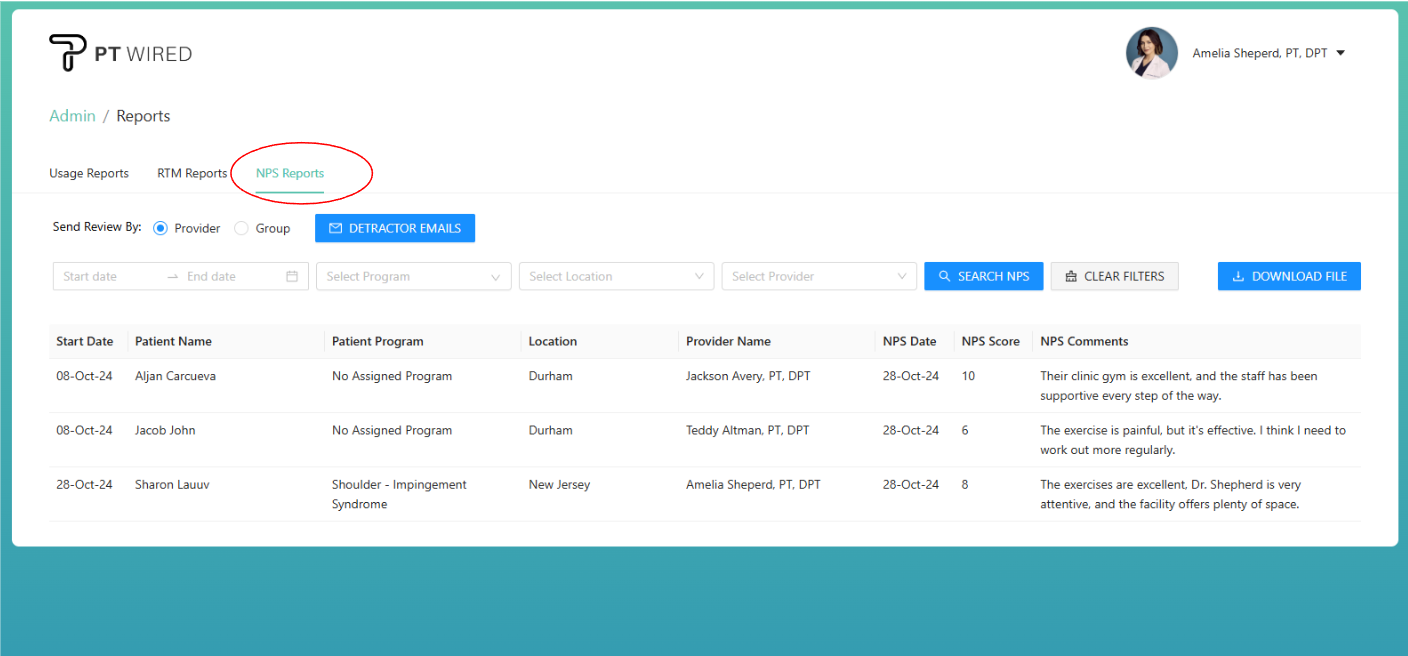Viewport: 1408px width, 656px height.
Task: Expand the Select Location dropdown
Action: pos(616,277)
